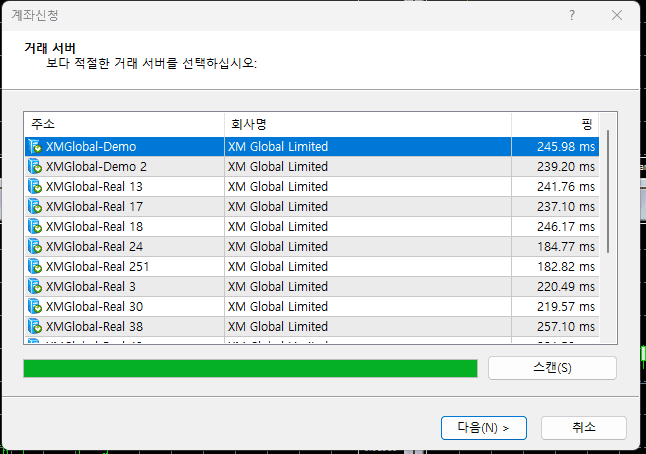646x454 pixels.
Task: Click the 241.76 ms ping value
Action: (566, 187)
